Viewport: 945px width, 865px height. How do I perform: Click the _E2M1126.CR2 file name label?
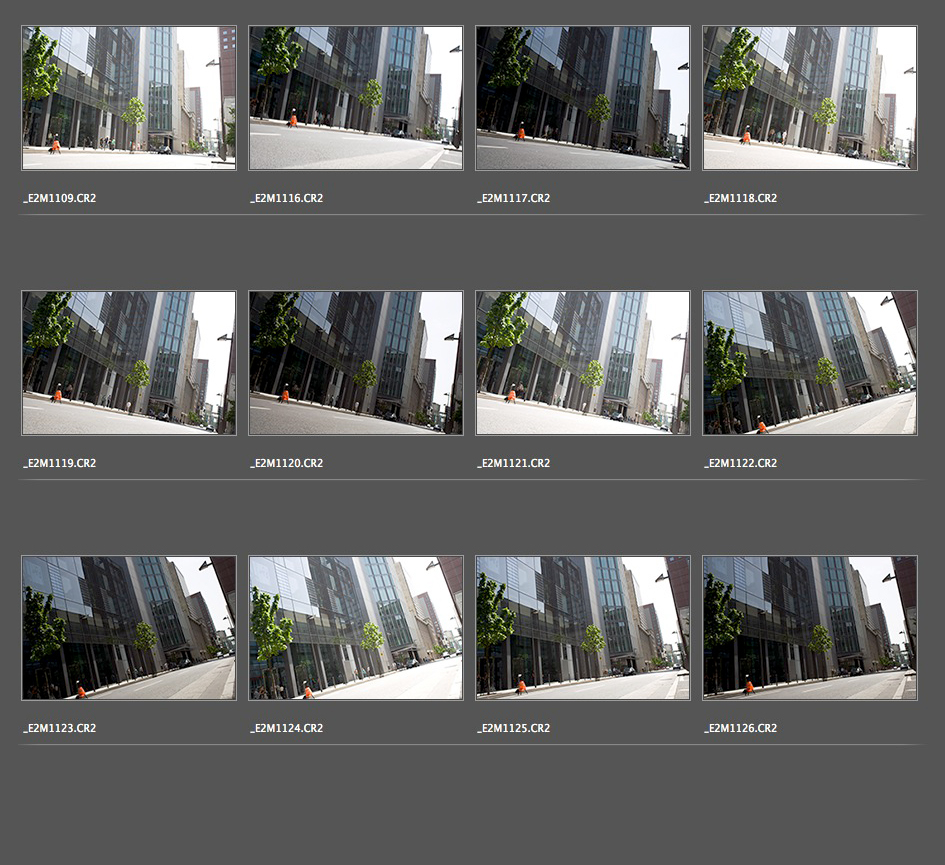[x=741, y=728]
